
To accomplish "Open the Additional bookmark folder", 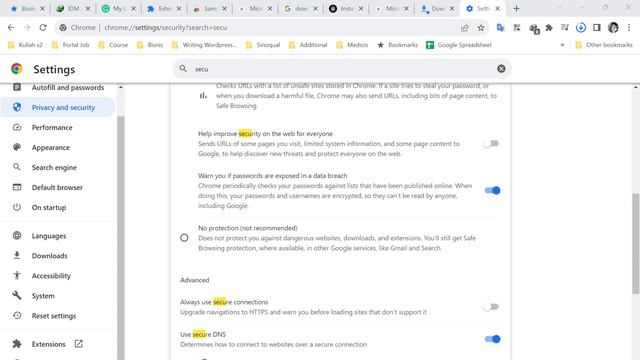I will pos(308,45).
